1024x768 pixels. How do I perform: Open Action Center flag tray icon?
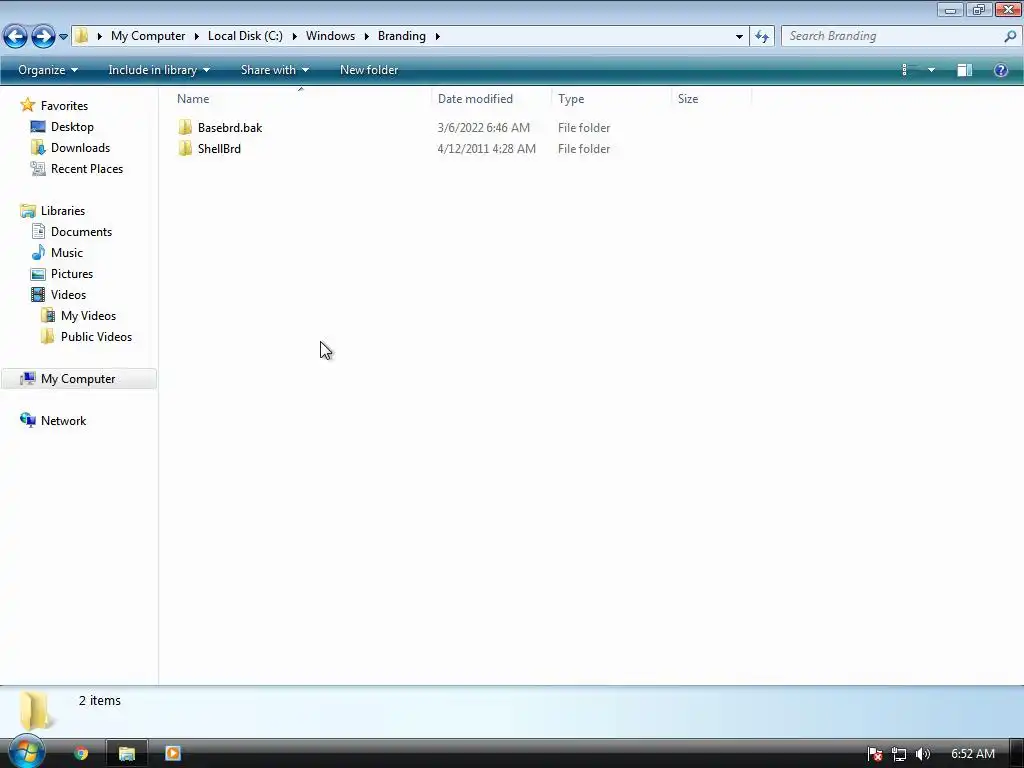tap(875, 754)
